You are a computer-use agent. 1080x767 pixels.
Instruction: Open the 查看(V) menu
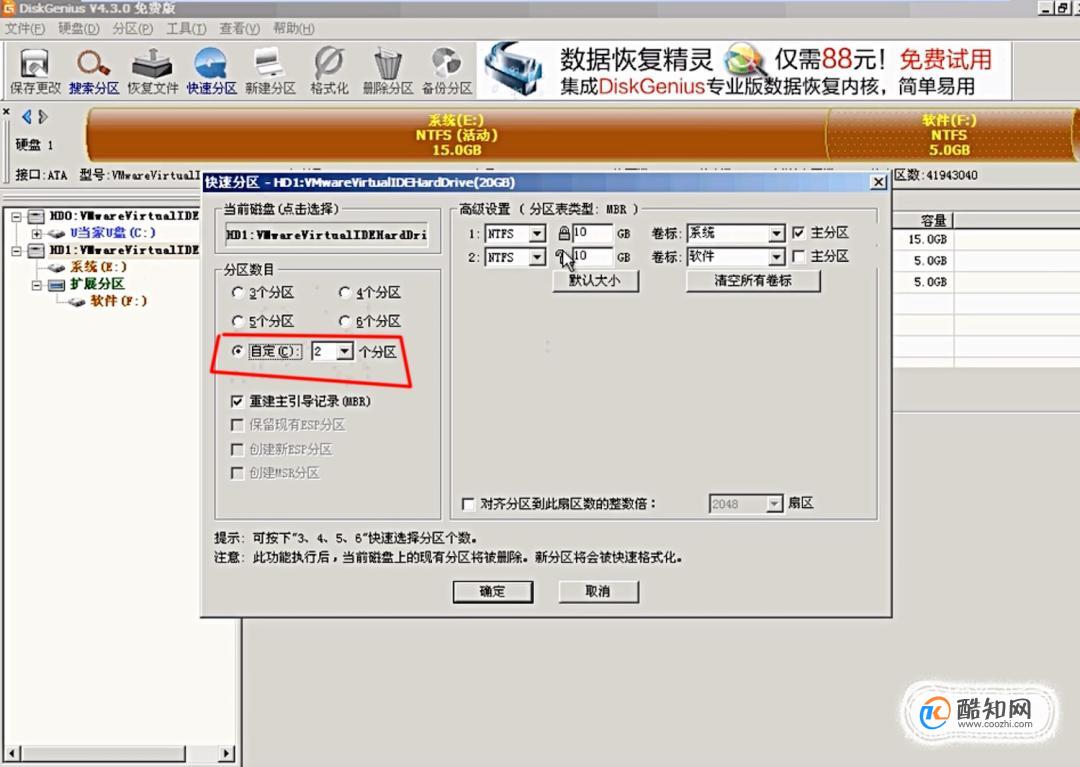click(x=240, y=29)
